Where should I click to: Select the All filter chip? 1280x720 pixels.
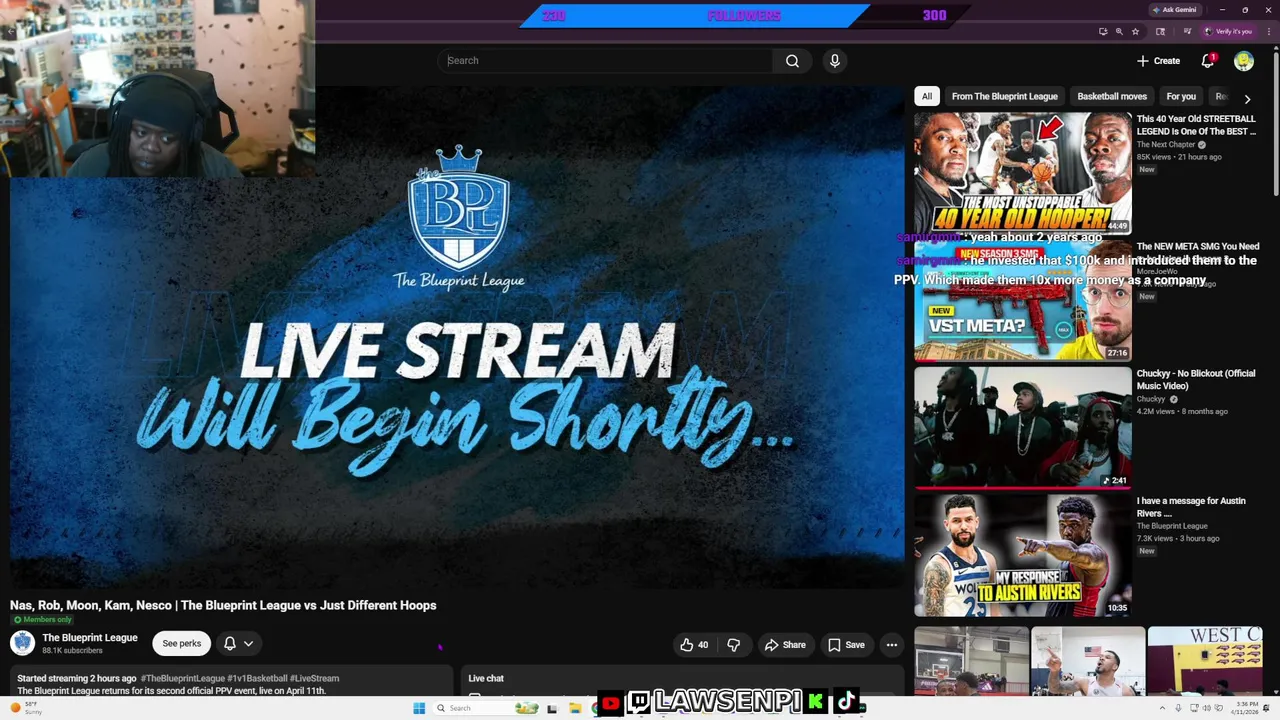[927, 97]
